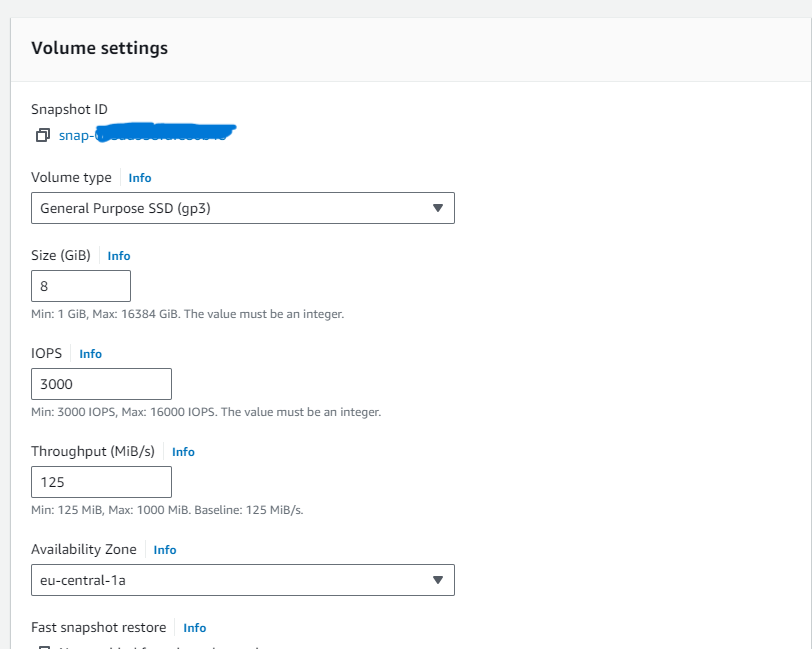Open the eu-central-1a Availability Zone dropdown
This screenshot has height=649, width=812.
[x=243, y=580]
